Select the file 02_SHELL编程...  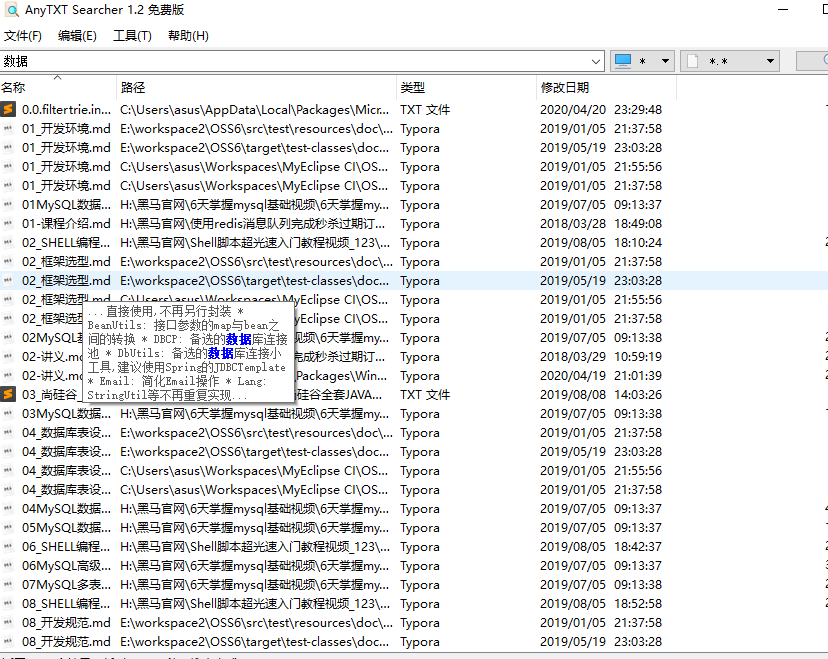click(67, 242)
